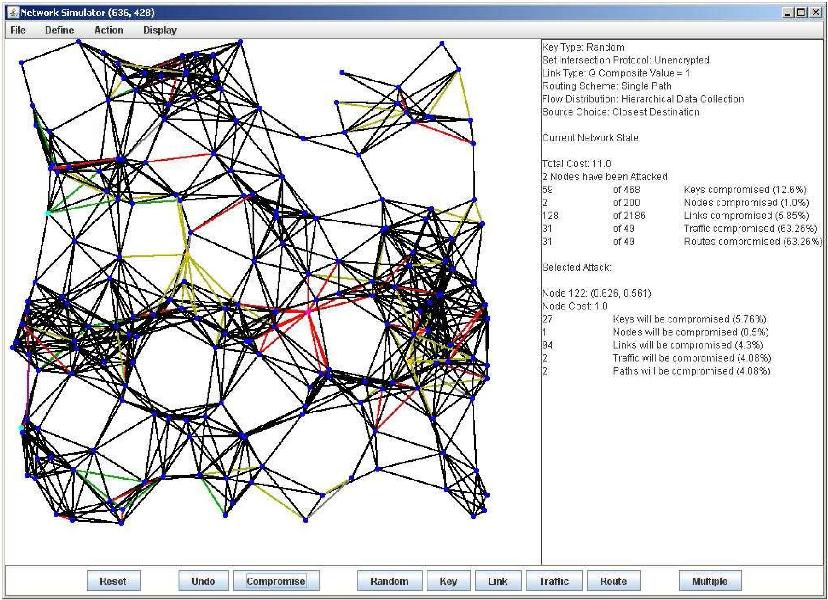This screenshot has height=600, width=828.
Task: Launch a Route attack
Action: (613, 581)
